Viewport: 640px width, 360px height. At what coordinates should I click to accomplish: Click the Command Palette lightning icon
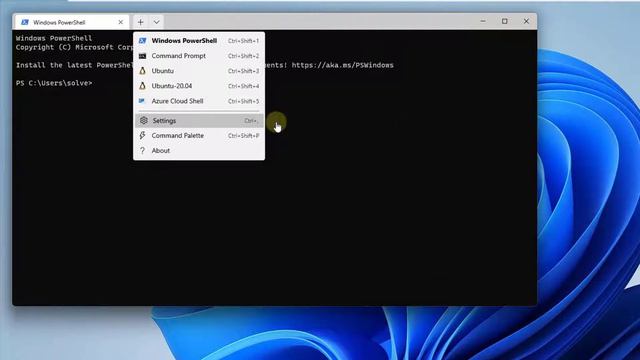[x=142, y=135]
